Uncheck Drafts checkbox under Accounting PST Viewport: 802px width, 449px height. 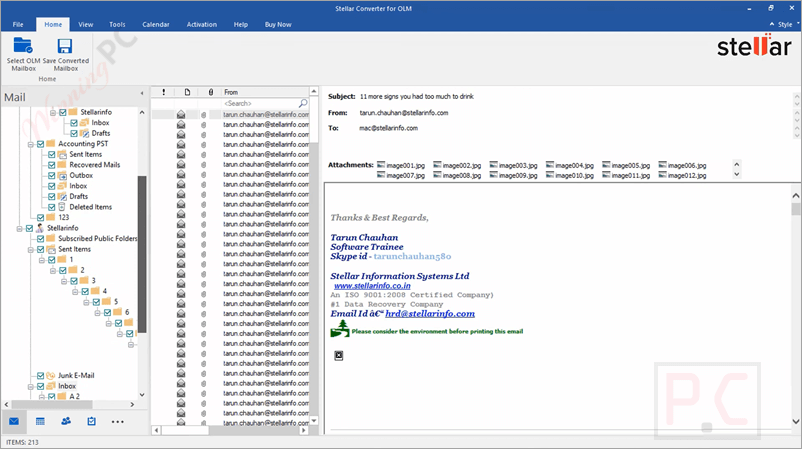point(52,196)
